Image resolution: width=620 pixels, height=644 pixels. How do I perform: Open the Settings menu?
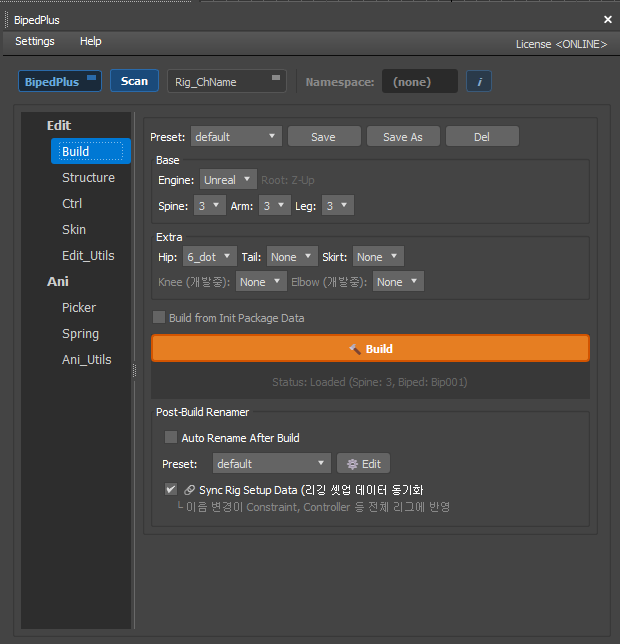point(35,42)
